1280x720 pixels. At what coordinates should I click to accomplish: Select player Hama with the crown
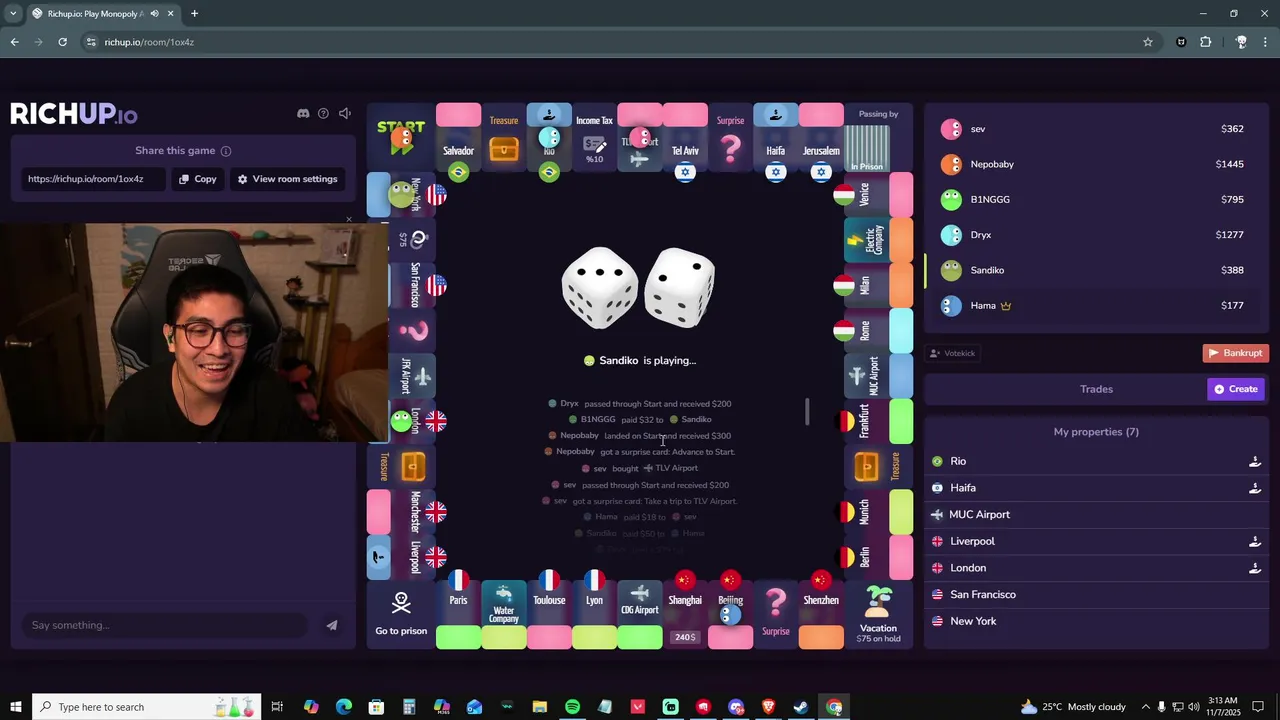(1097, 305)
